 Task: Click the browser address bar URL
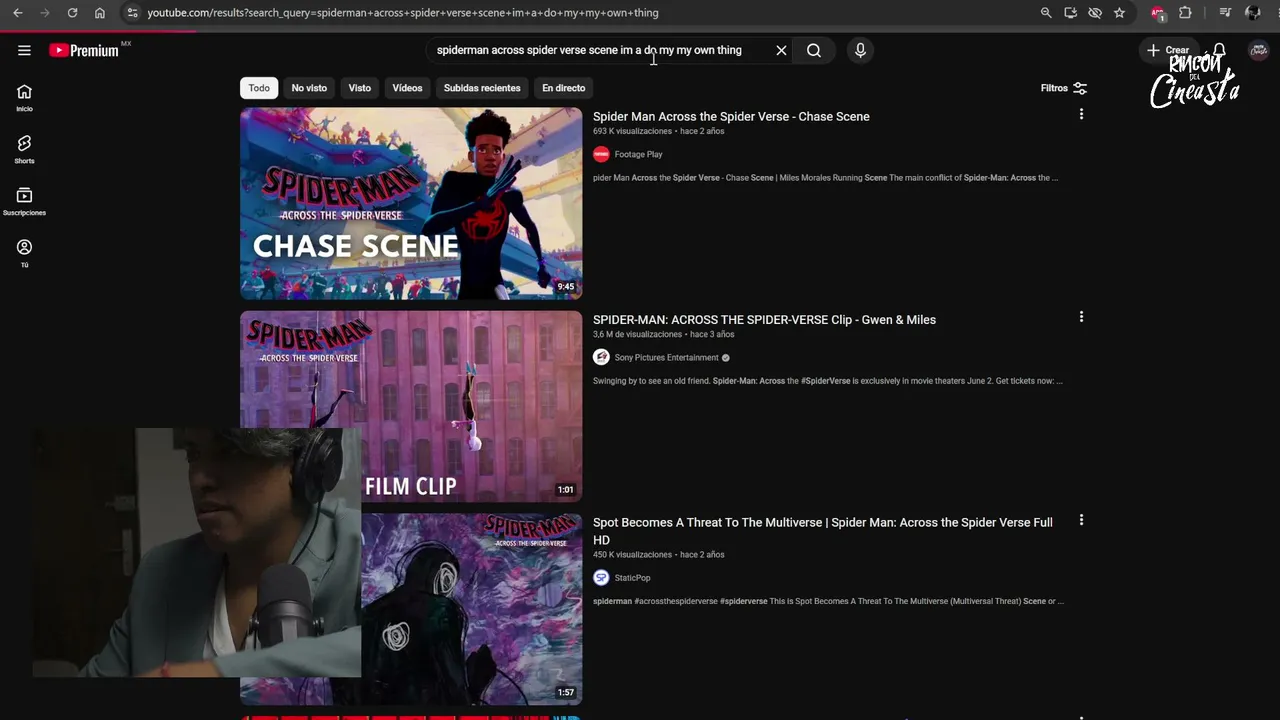point(402,13)
